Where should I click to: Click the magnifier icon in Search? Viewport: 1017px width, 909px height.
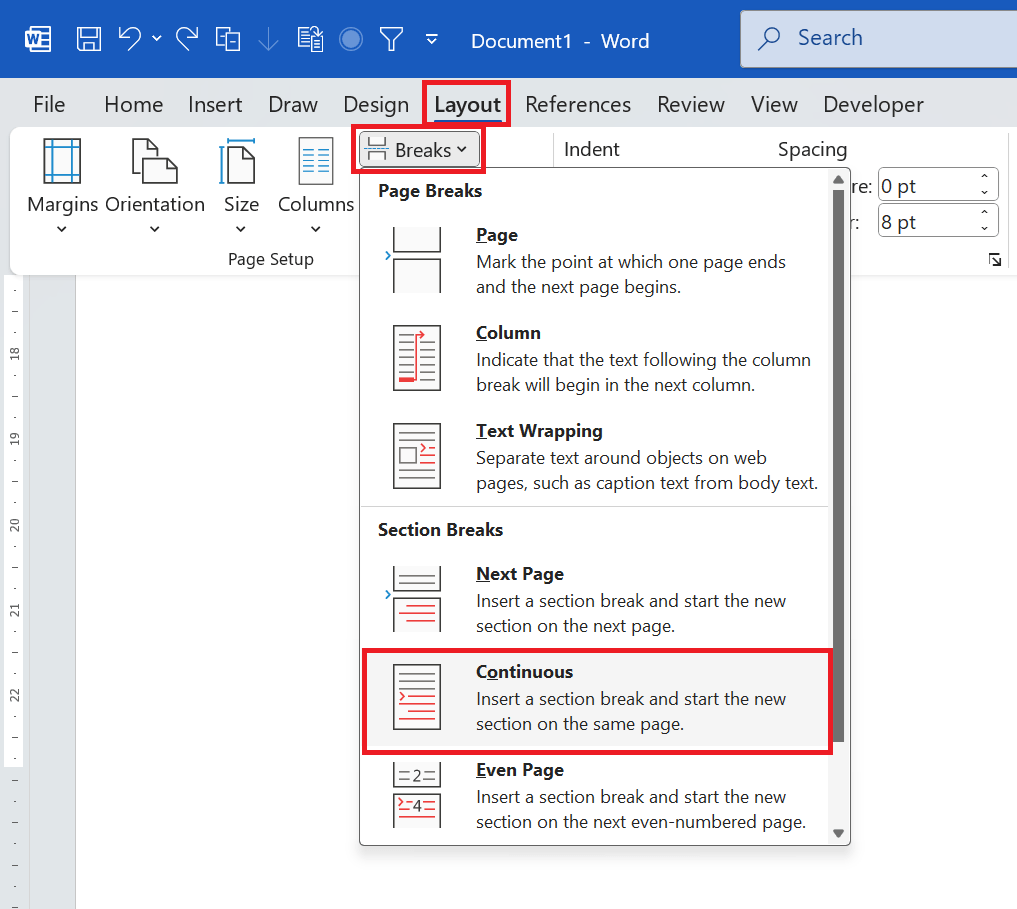(769, 38)
